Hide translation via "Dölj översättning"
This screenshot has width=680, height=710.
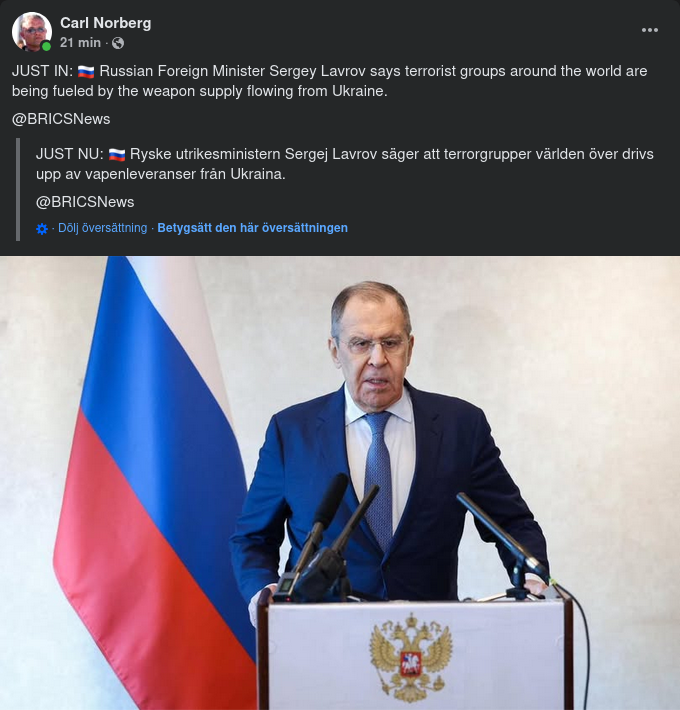tap(102, 228)
